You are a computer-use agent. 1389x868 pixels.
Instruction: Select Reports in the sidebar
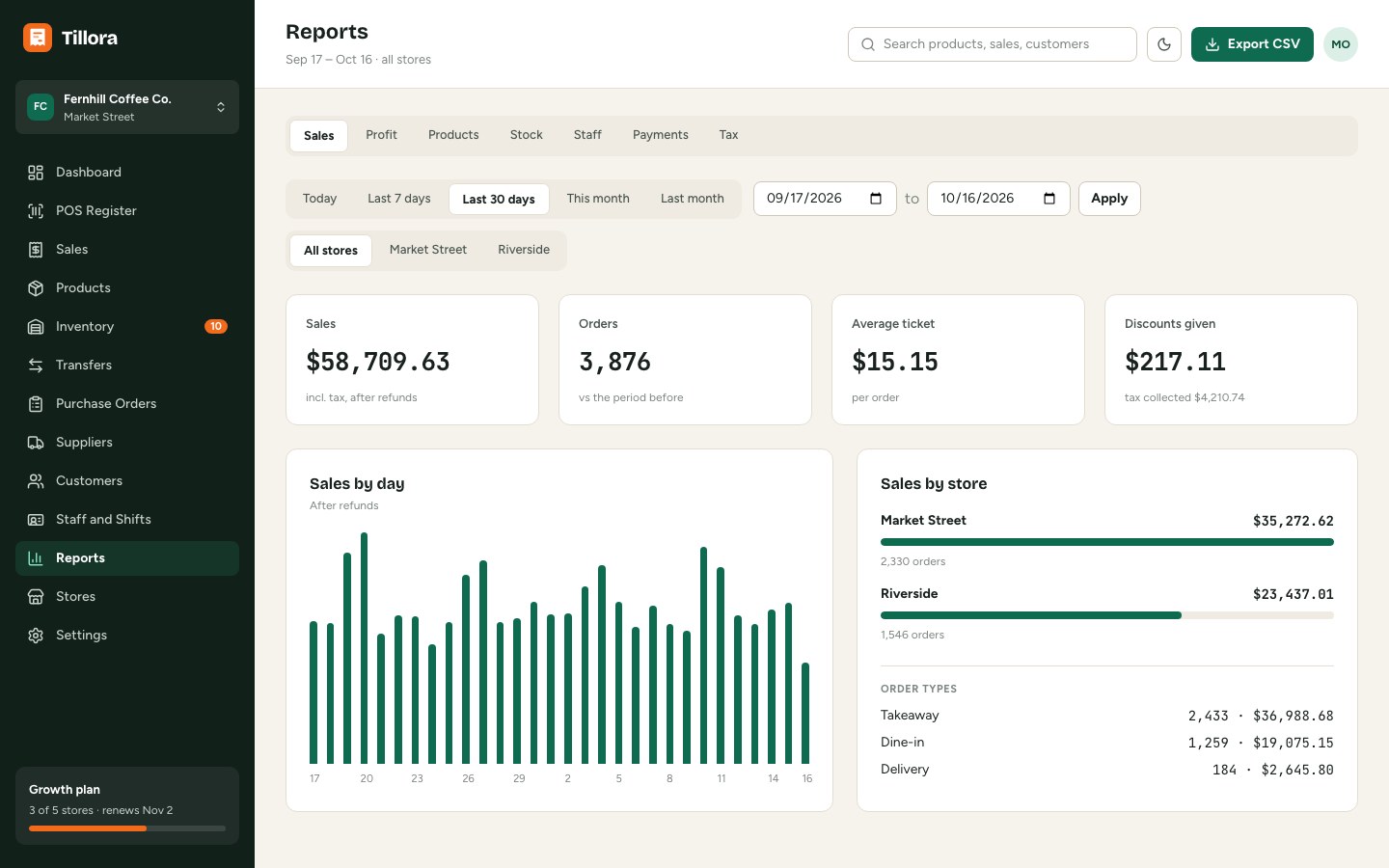point(127,558)
